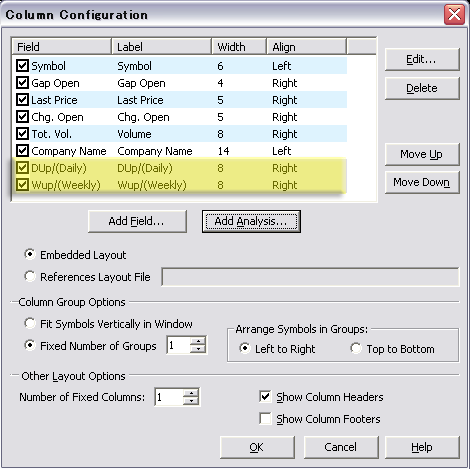Click the Delete button
Viewport: 470px width, 469px height.
coord(422,88)
